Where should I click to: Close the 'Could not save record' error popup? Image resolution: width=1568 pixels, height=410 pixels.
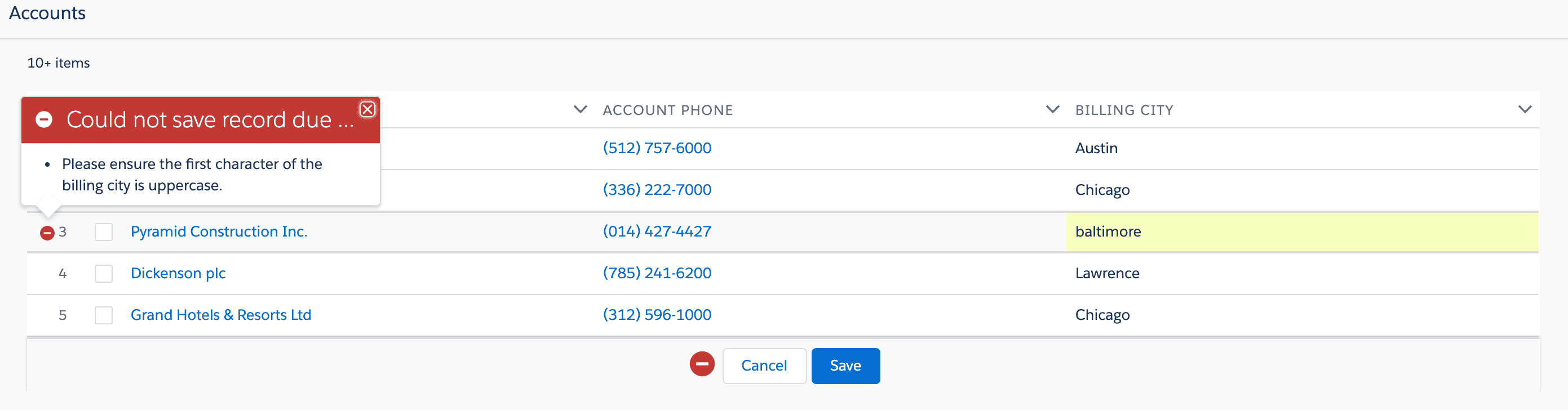click(367, 109)
